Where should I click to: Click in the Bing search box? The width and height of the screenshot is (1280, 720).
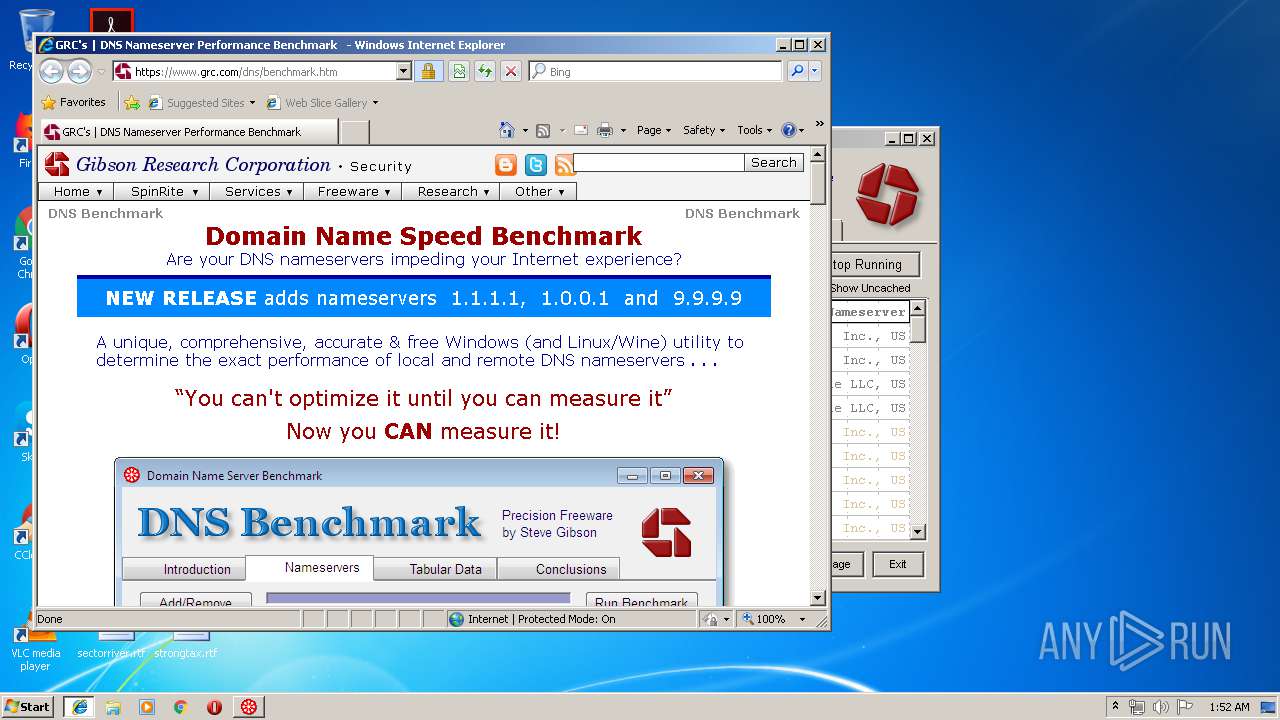click(663, 71)
